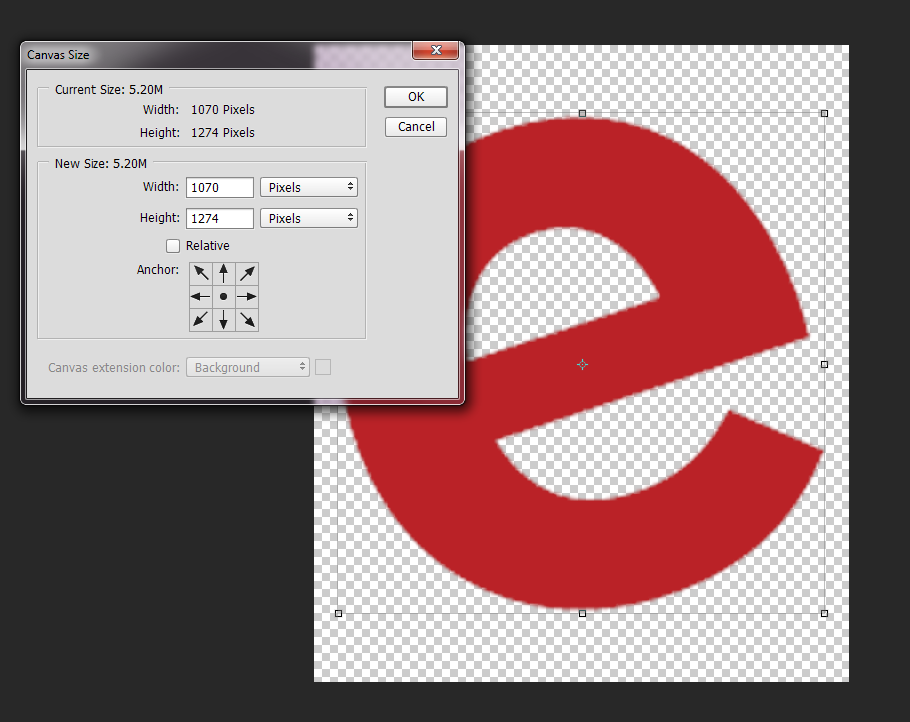
Task: Click the center anchor point
Action: (x=223, y=295)
